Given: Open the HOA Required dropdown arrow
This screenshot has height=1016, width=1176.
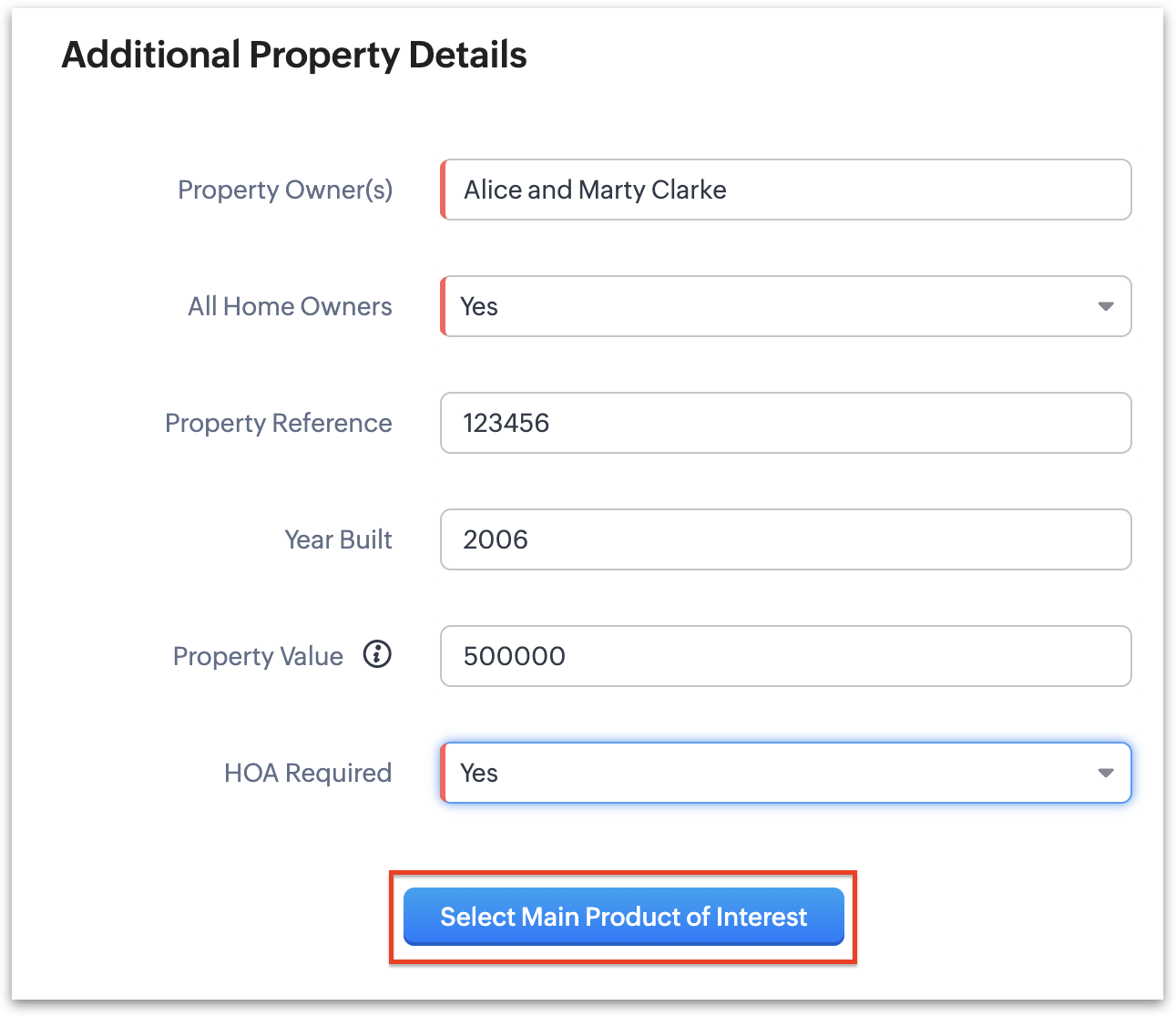Looking at the screenshot, I should coord(1105,773).
